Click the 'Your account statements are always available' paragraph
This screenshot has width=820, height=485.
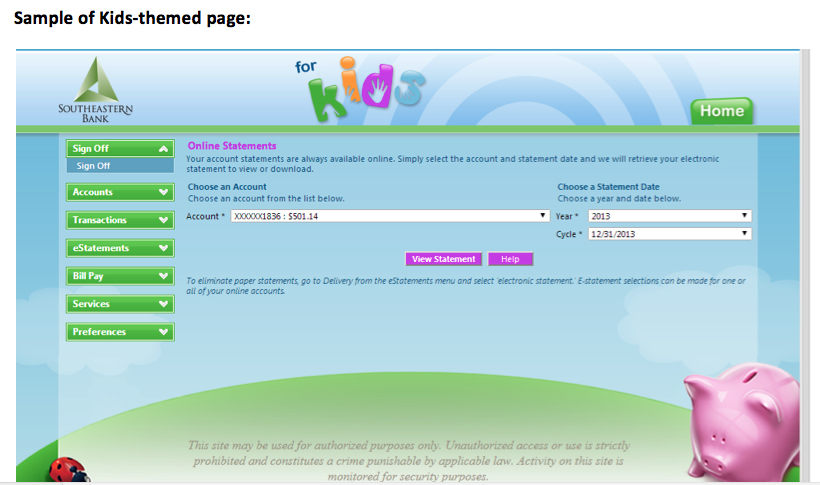(x=453, y=164)
